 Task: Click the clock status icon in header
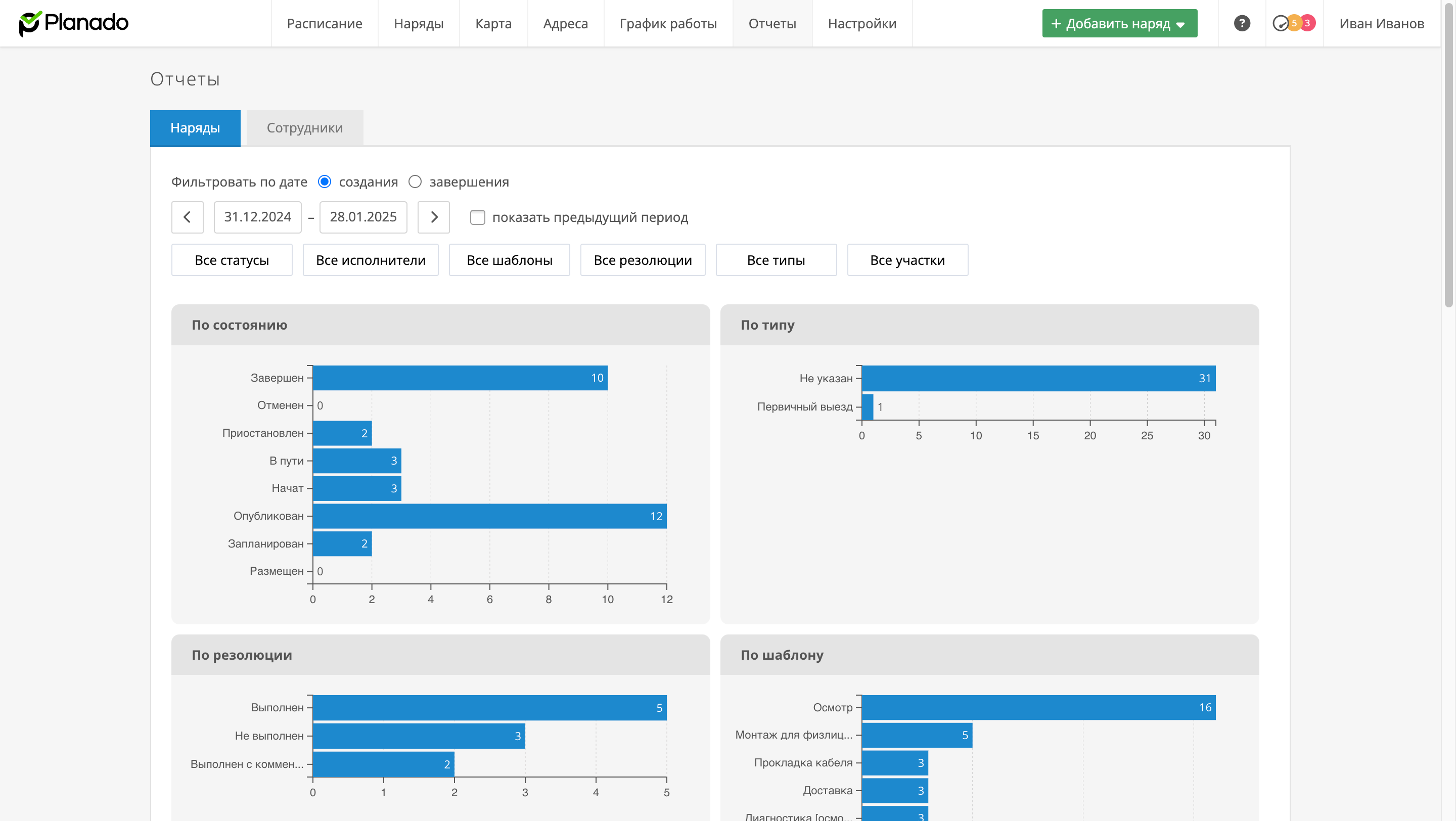pos(1280,23)
